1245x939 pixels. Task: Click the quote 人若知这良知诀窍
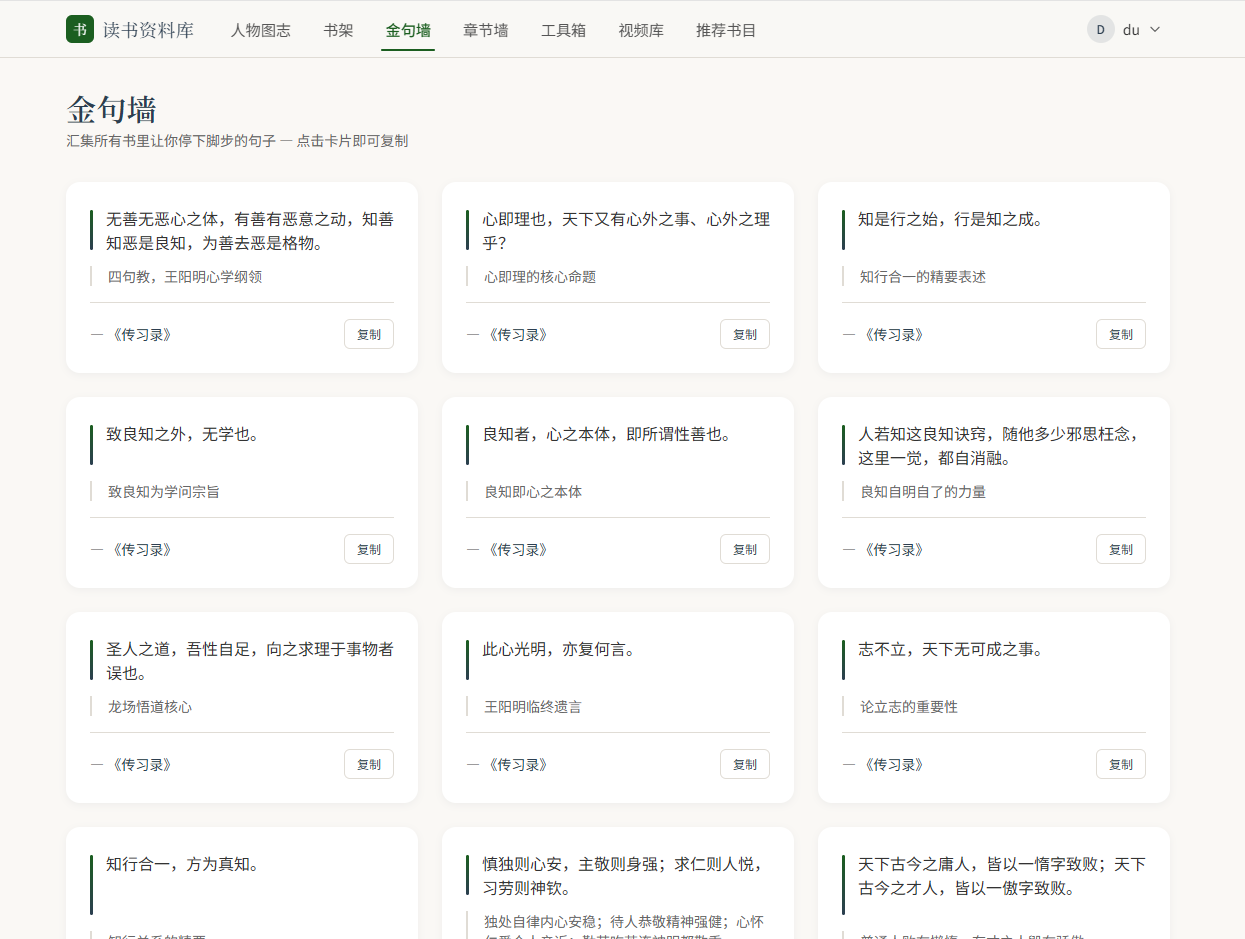[x=1001, y=446]
